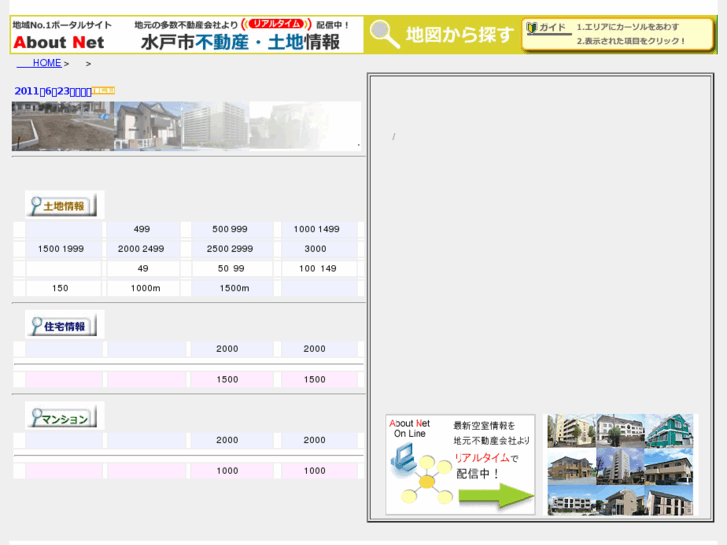Click the NEW badge next to the date
This screenshot has width=727, height=545.
tap(104, 91)
